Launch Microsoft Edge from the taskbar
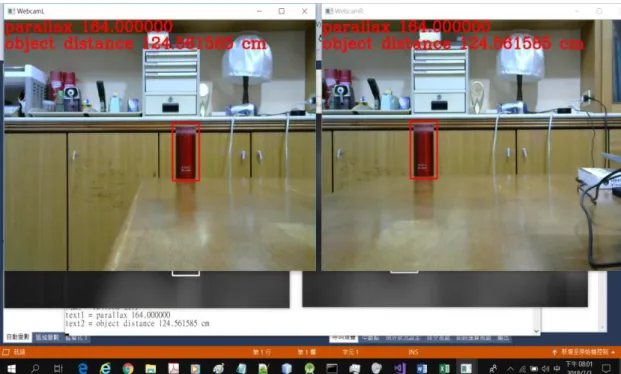 82,368
